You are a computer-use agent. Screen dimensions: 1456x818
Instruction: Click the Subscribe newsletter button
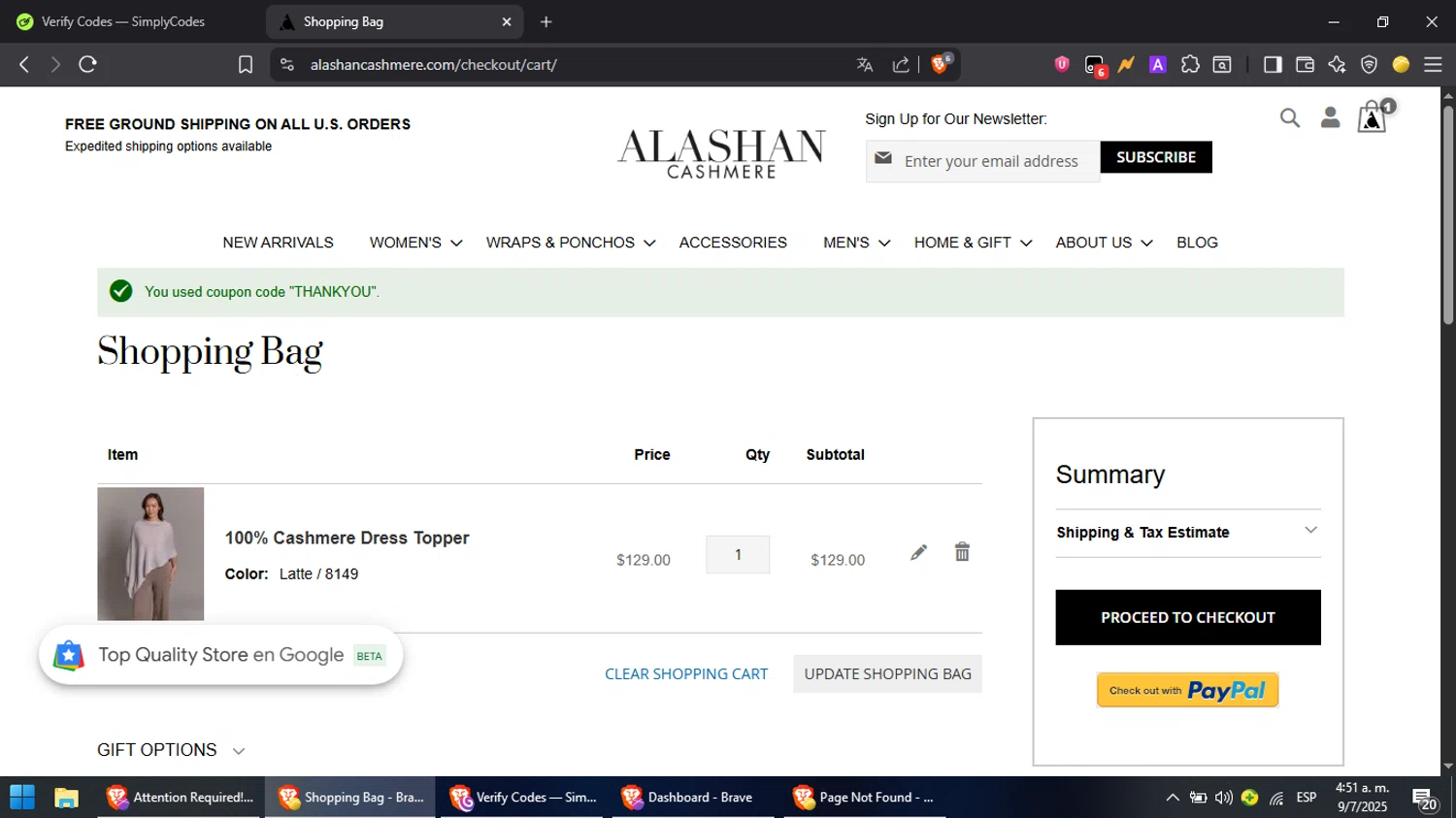(x=1156, y=157)
